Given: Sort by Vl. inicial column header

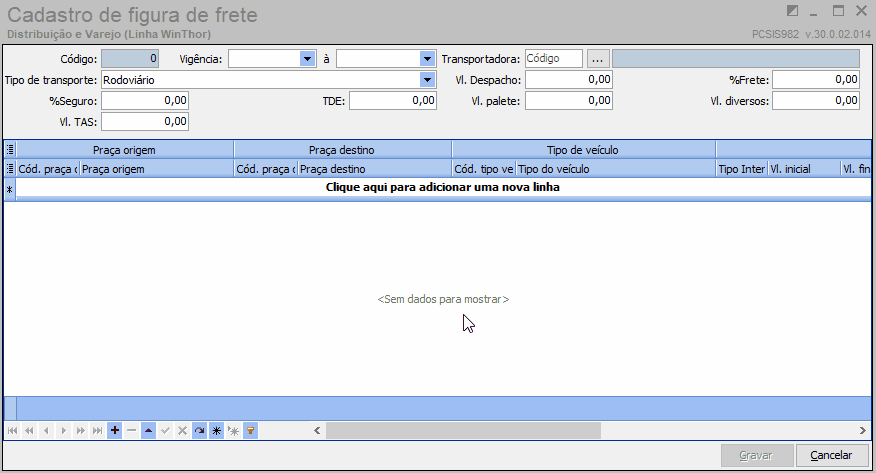Looking at the screenshot, I should click(804, 169).
